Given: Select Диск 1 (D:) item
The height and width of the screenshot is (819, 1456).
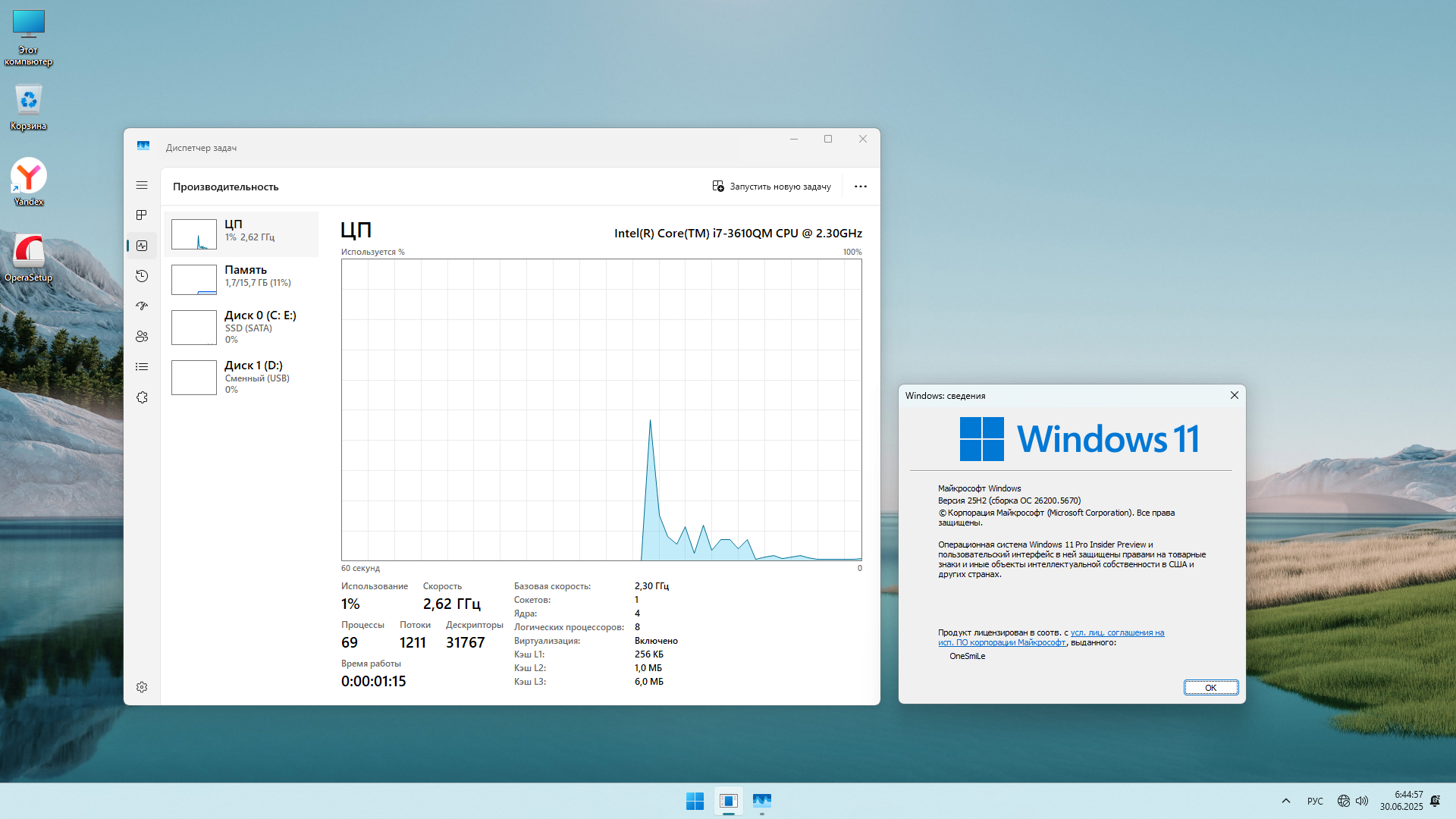Looking at the screenshot, I should (x=241, y=377).
